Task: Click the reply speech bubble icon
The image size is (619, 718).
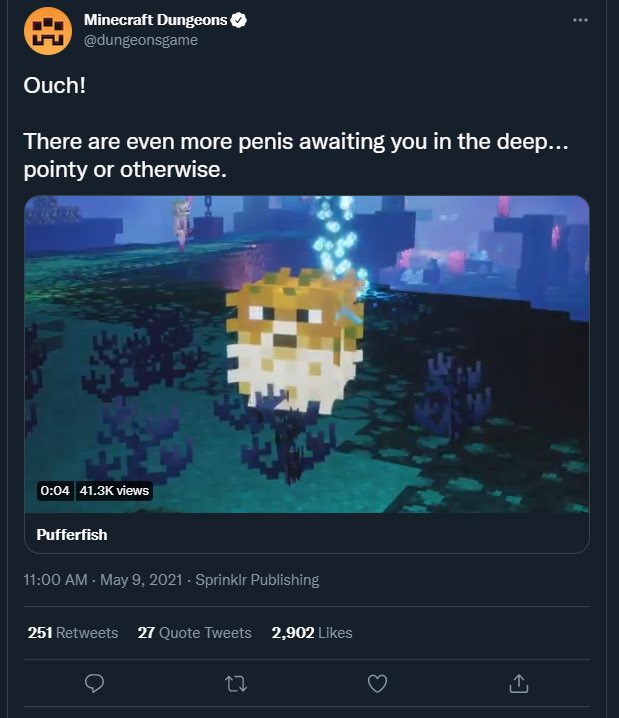Action: [x=96, y=684]
